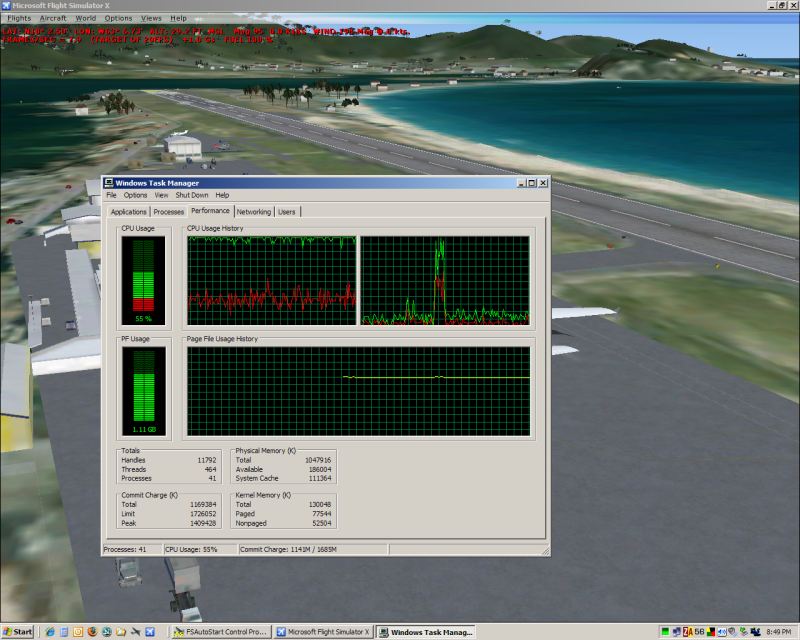
Task: Go to the Users tab
Action: click(x=287, y=212)
